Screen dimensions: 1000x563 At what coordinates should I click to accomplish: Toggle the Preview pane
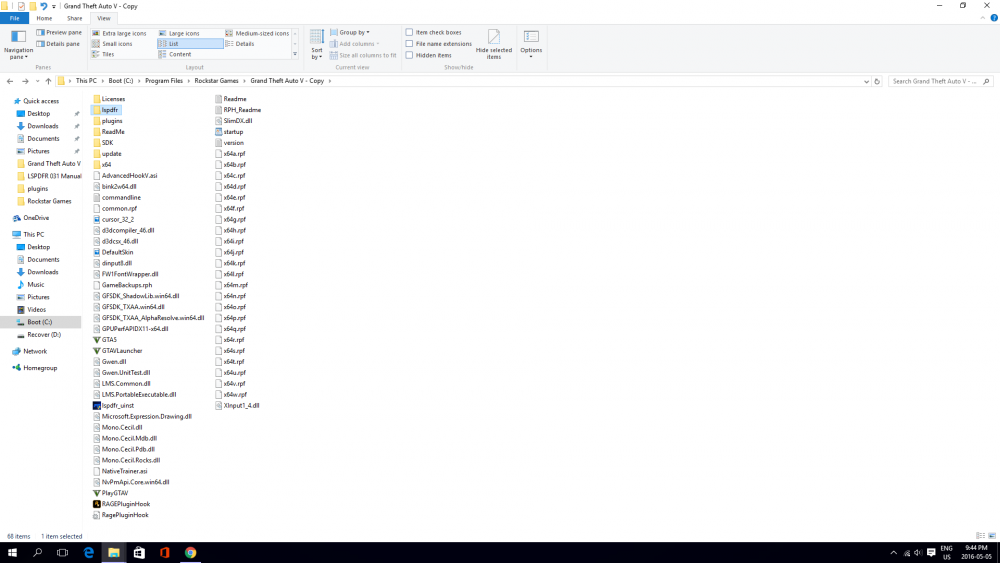coord(59,32)
